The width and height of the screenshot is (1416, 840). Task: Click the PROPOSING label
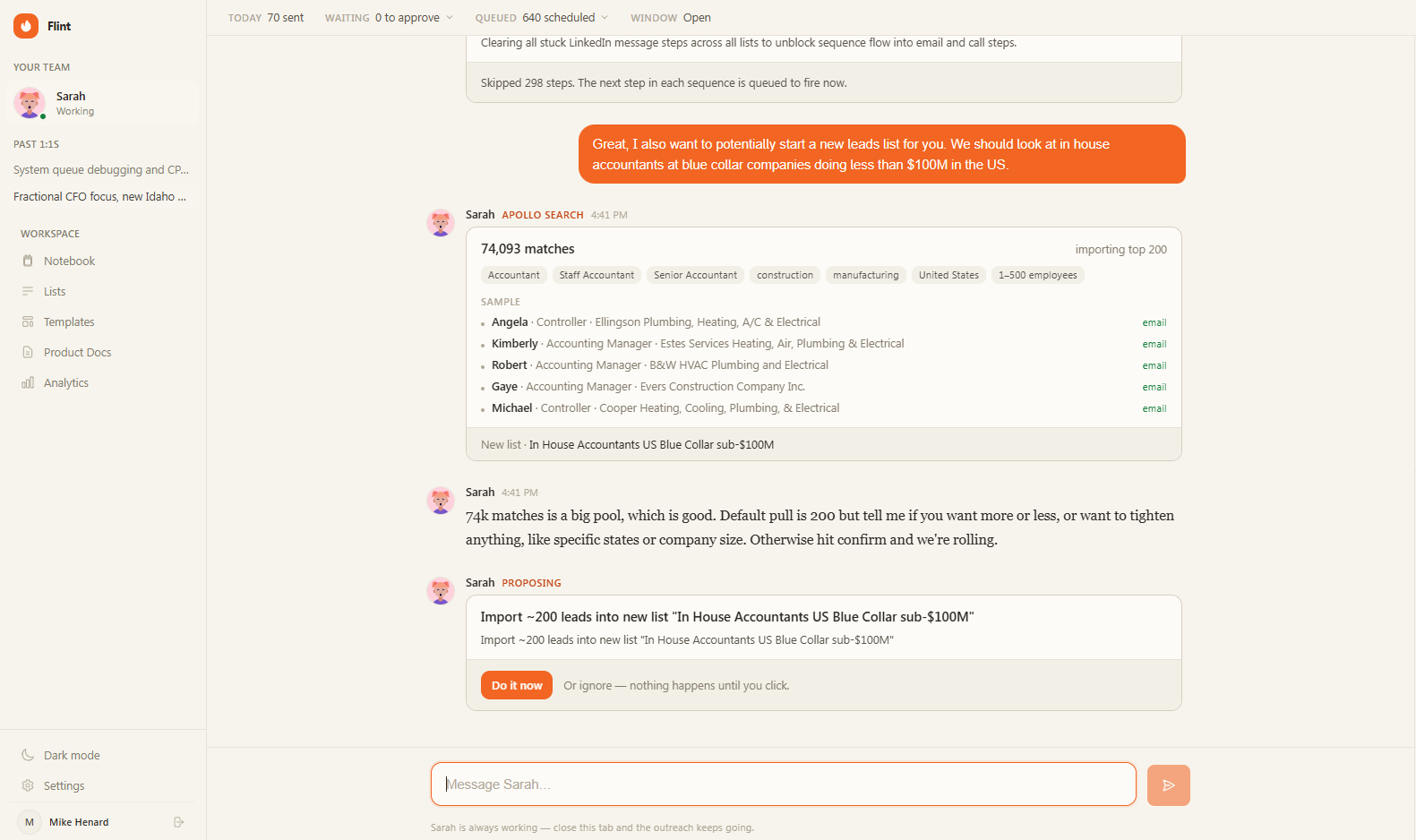[531, 583]
